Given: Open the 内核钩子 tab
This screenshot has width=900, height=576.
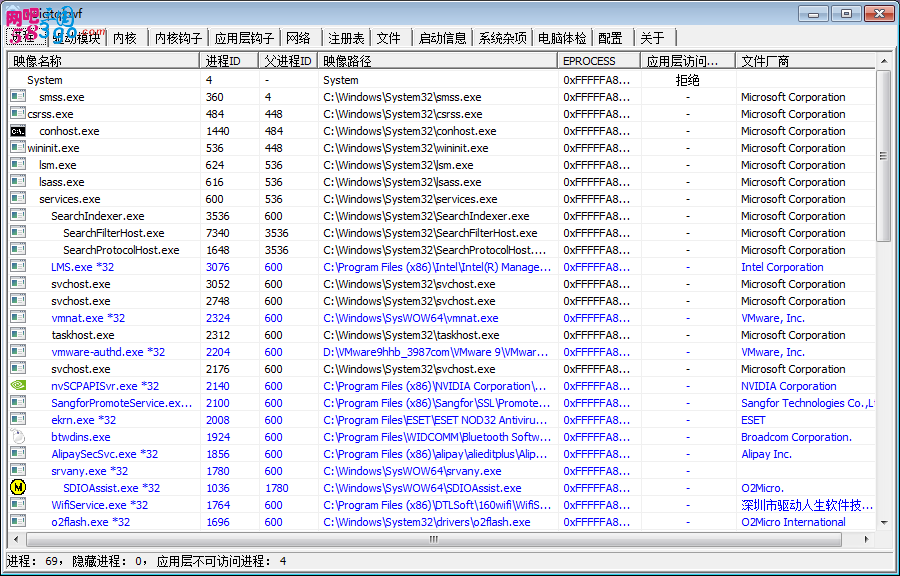Looking at the screenshot, I should 179,38.
